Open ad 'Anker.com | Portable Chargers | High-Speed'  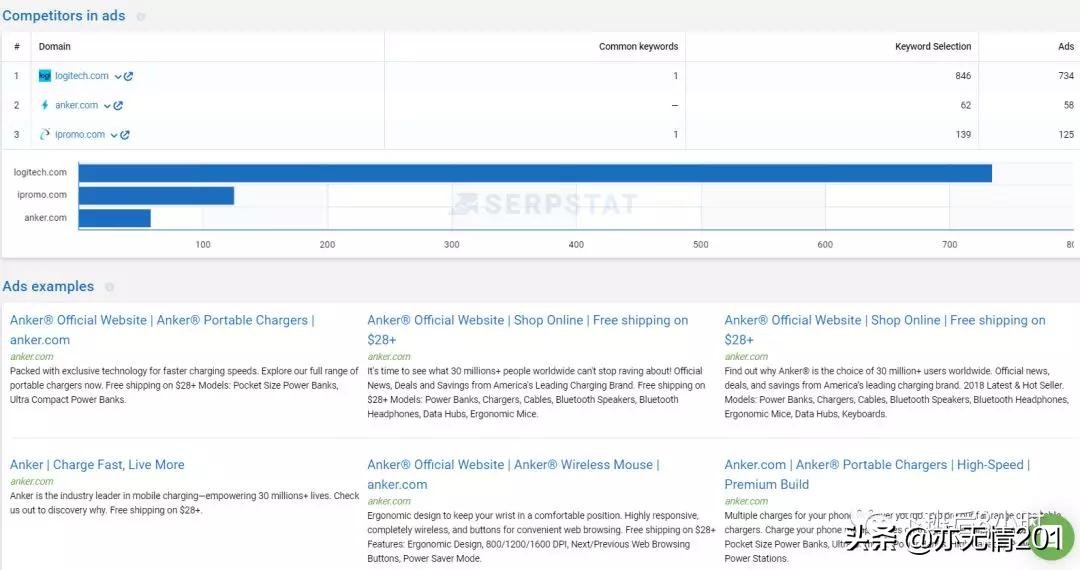[877, 474]
